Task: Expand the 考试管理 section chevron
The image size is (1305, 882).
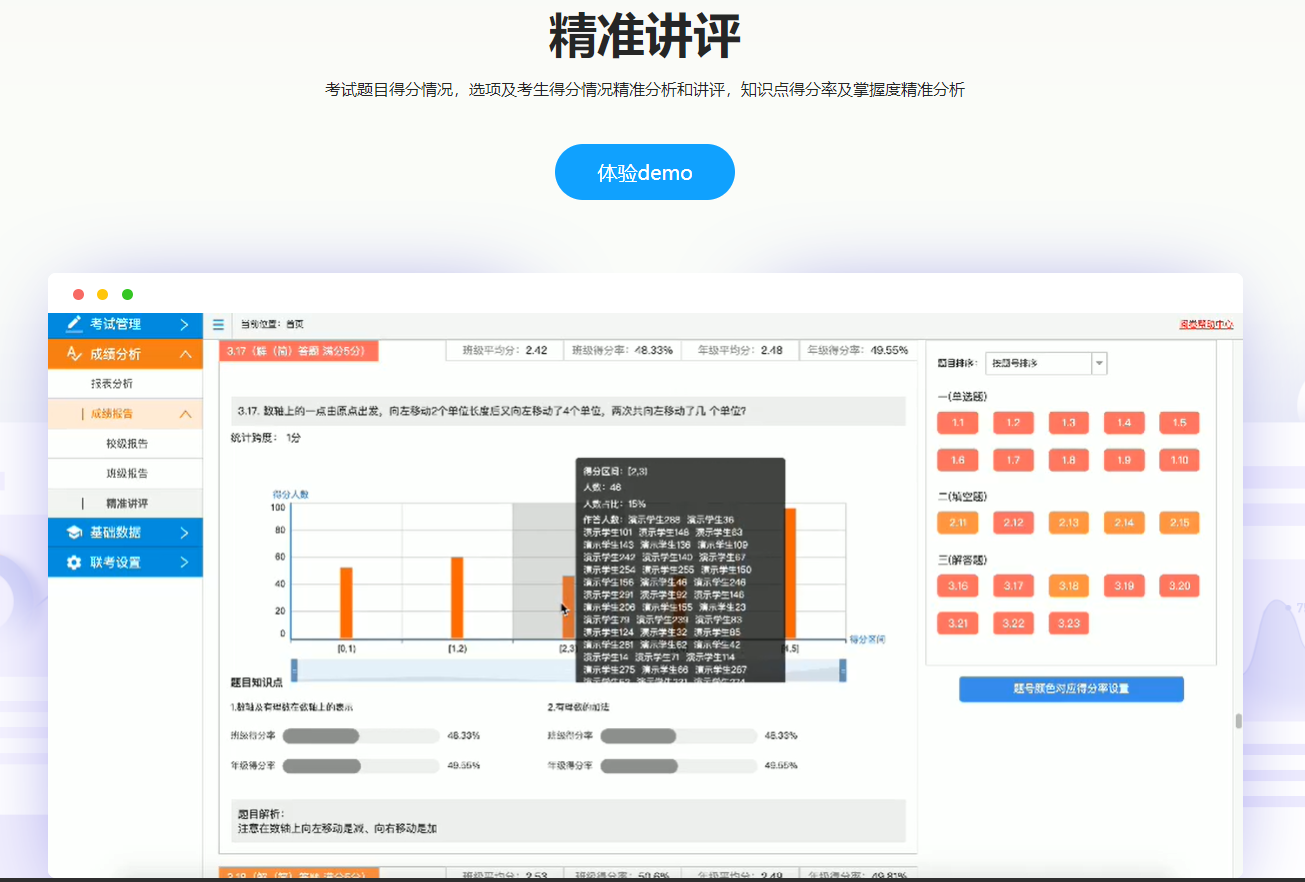Action: click(185, 324)
